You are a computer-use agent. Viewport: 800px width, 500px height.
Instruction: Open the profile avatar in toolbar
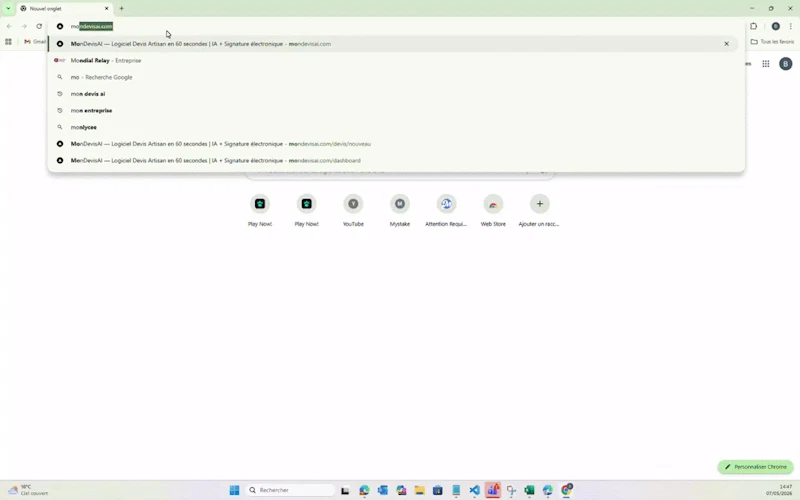[776, 26]
